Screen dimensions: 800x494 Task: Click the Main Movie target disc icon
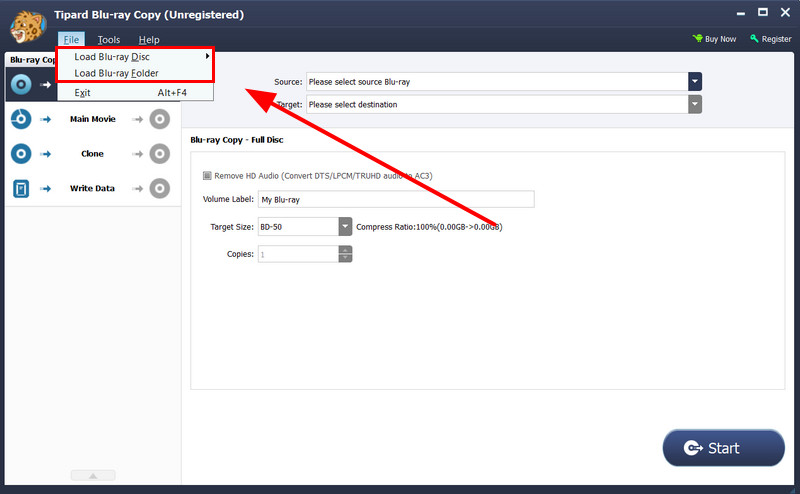(160, 119)
